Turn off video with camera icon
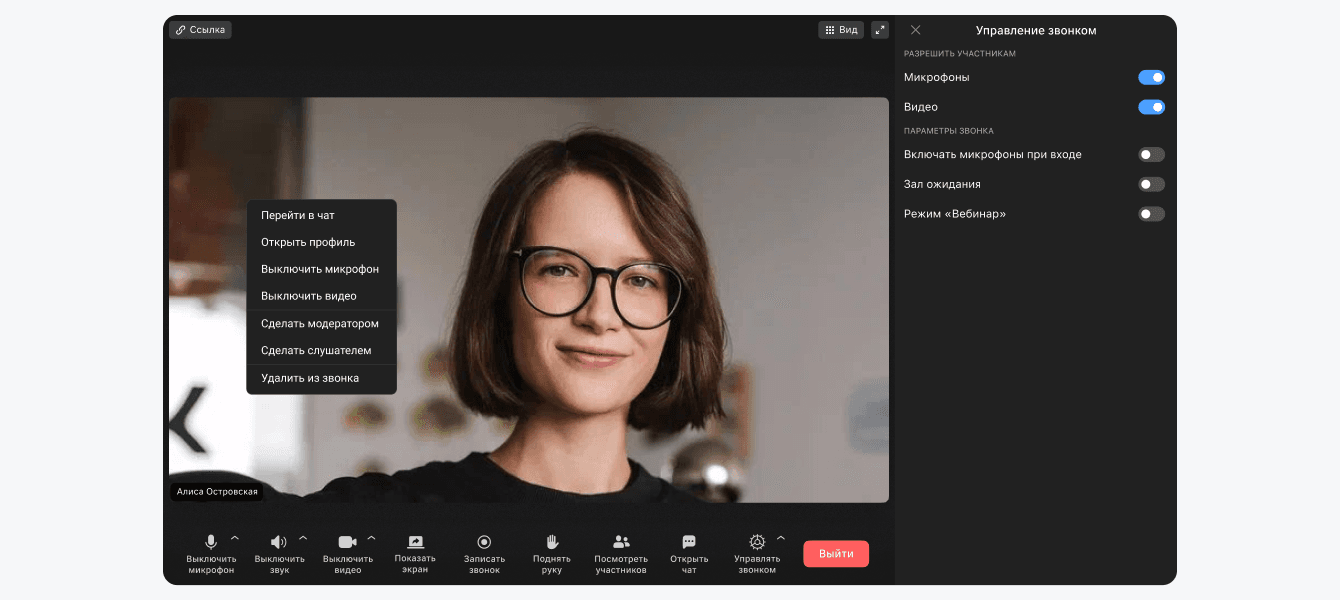The width and height of the screenshot is (1340, 600). (x=347, y=542)
